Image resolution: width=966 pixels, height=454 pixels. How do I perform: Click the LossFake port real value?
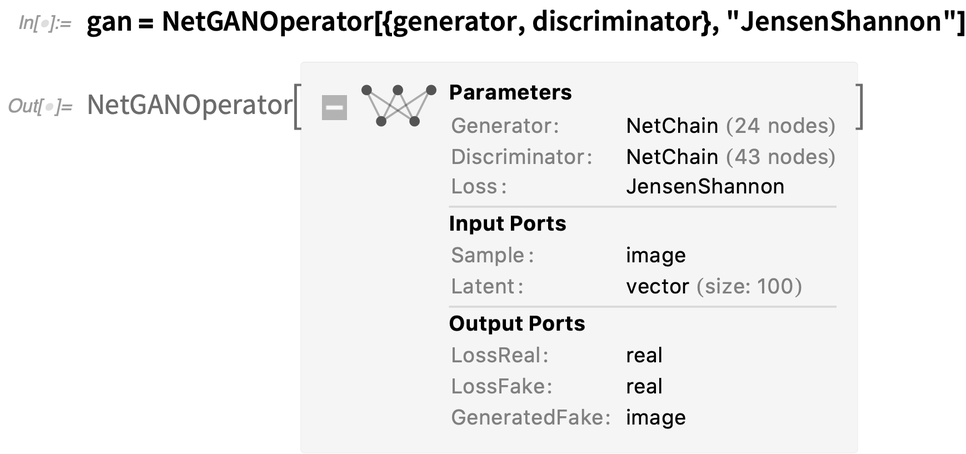(644, 387)
